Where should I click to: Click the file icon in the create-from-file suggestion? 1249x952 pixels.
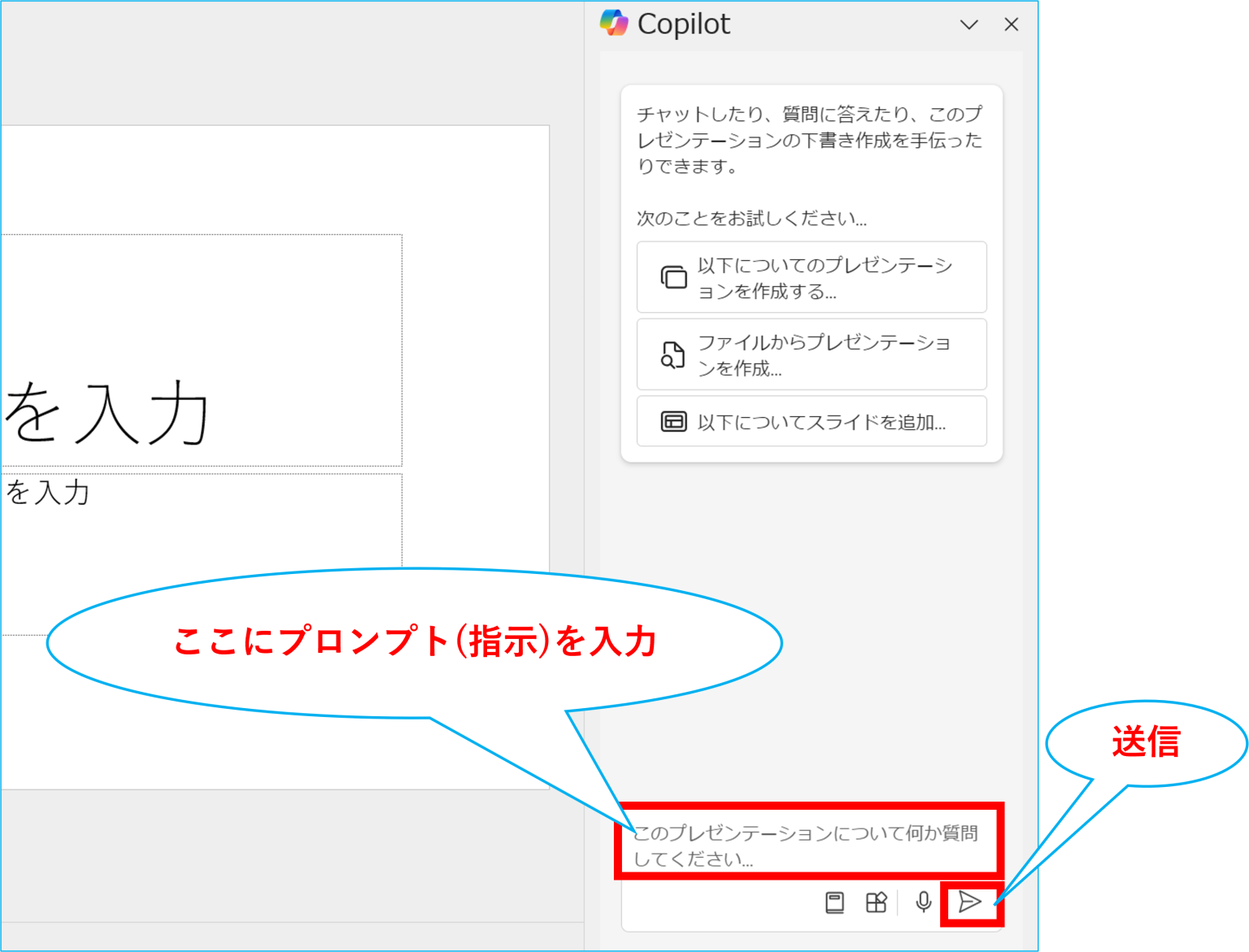672,354
